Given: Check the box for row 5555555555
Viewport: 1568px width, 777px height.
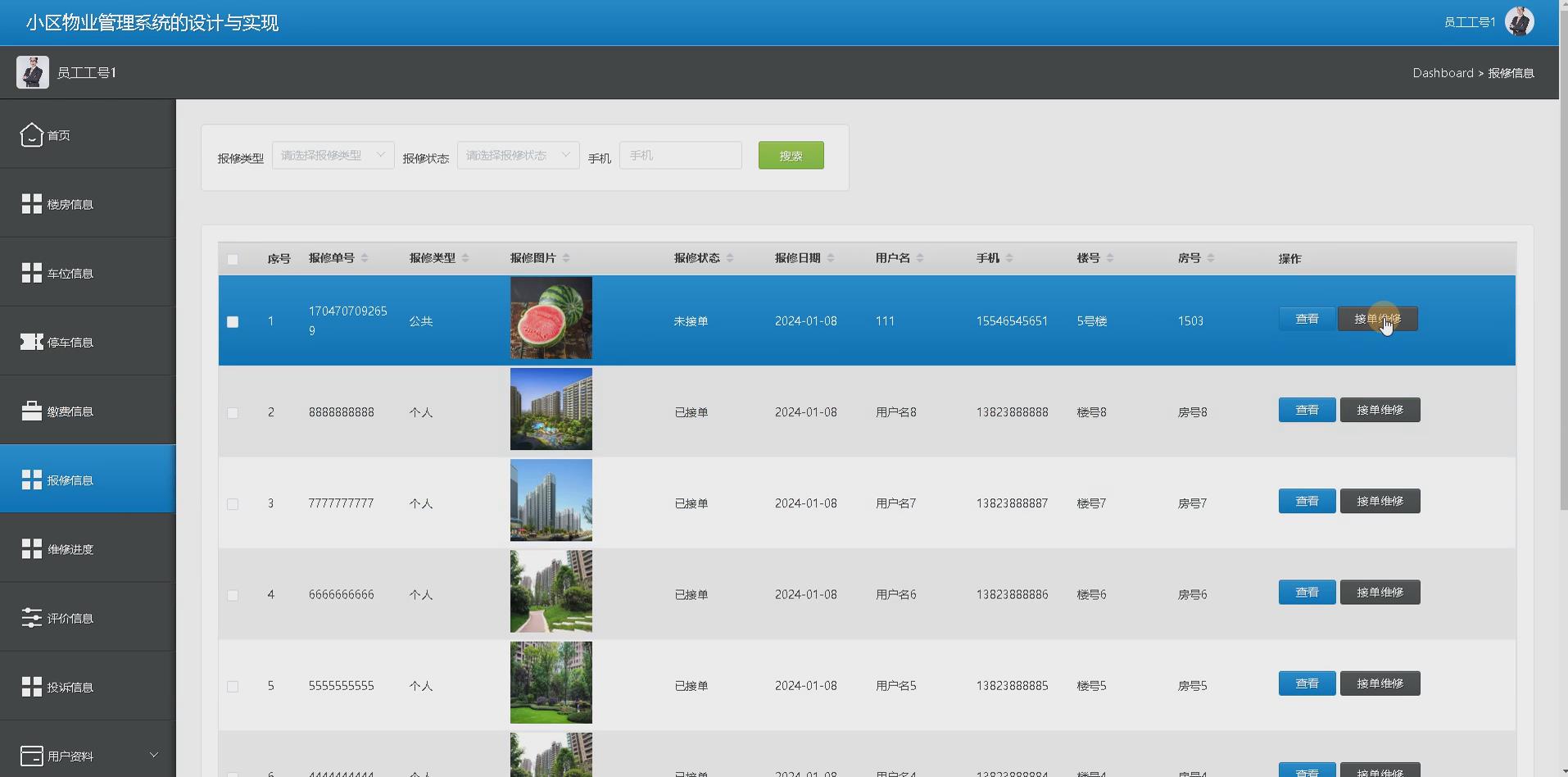Looking at the screenshot, I should click(233, 686).
